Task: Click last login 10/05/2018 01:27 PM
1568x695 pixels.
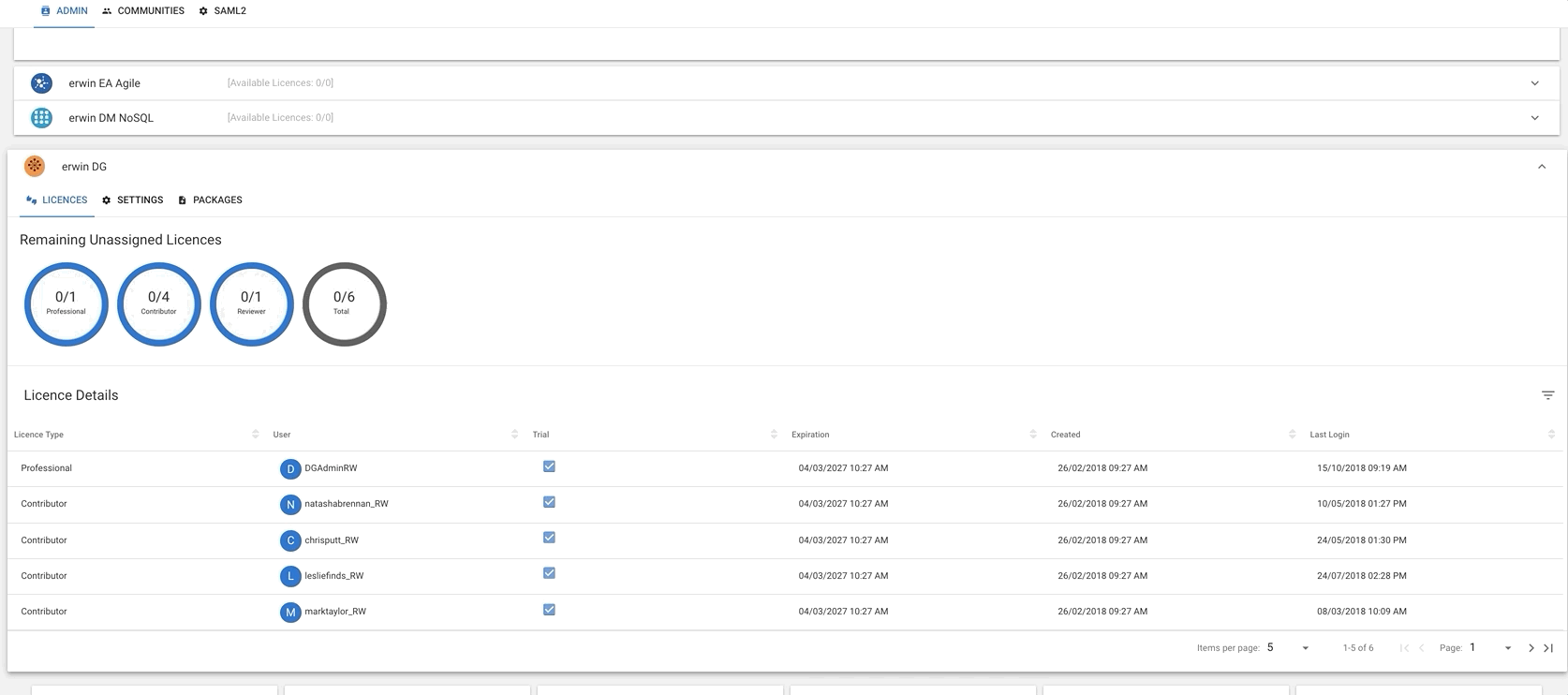Action: (x=1362, y=504)
